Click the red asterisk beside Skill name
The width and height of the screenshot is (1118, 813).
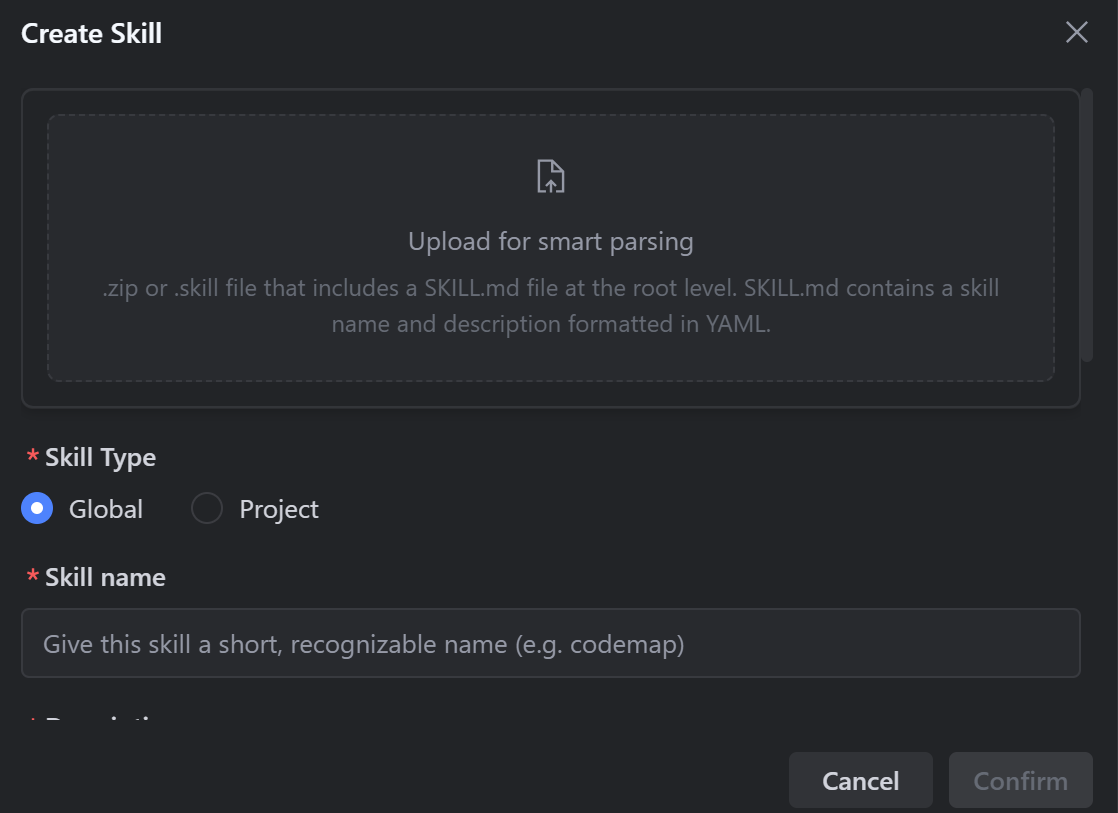pyautogui.click(x=32, y=575)
